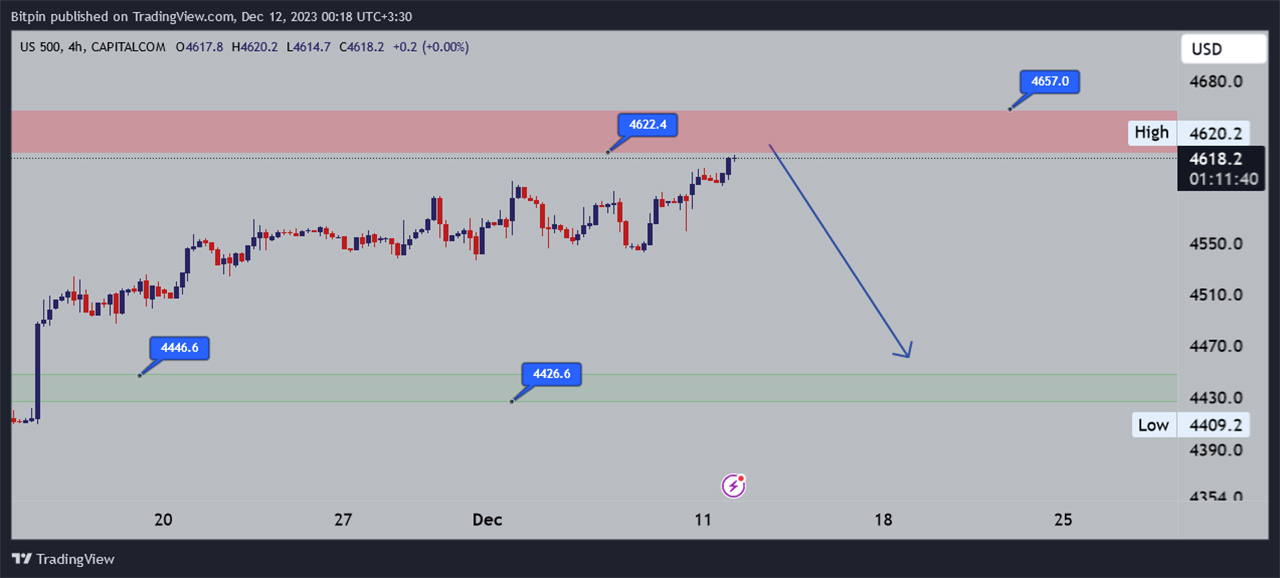Select the 4446.6 price callout label

pyautogui.click(x=180, y=348)
